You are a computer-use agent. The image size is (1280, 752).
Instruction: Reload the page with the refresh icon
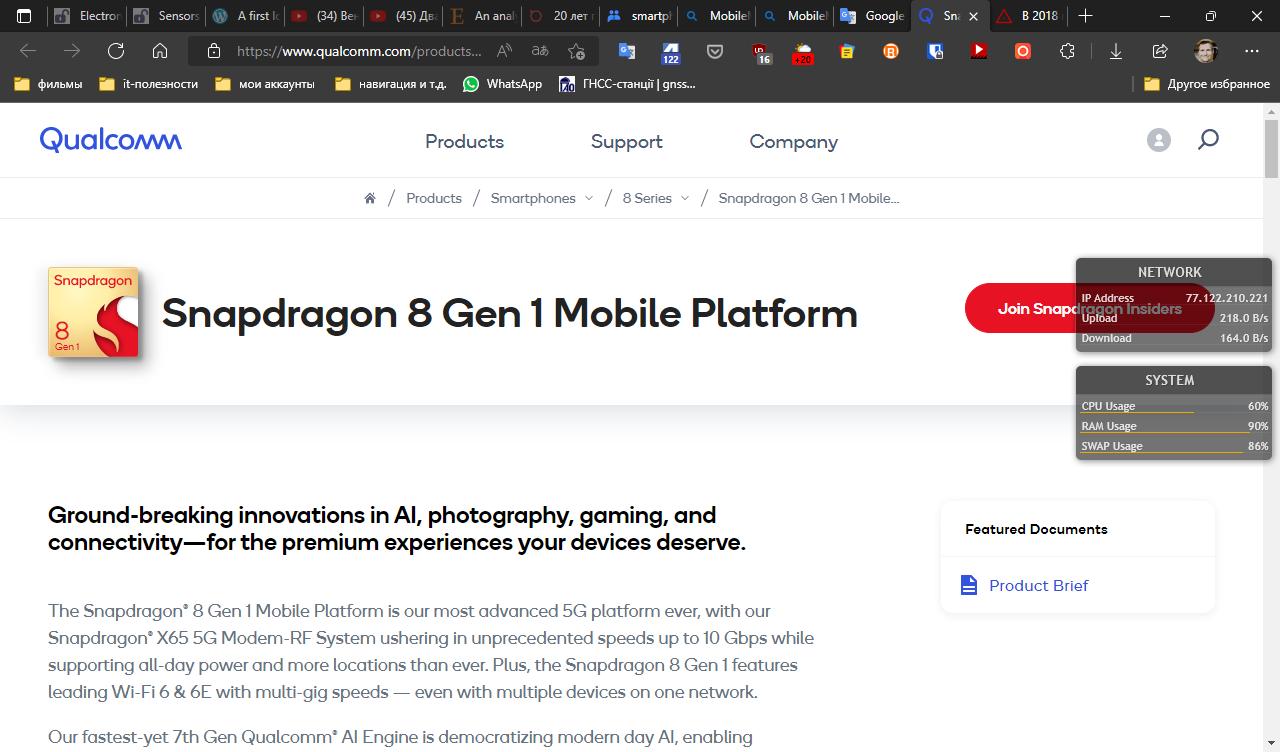coord(115,51)
